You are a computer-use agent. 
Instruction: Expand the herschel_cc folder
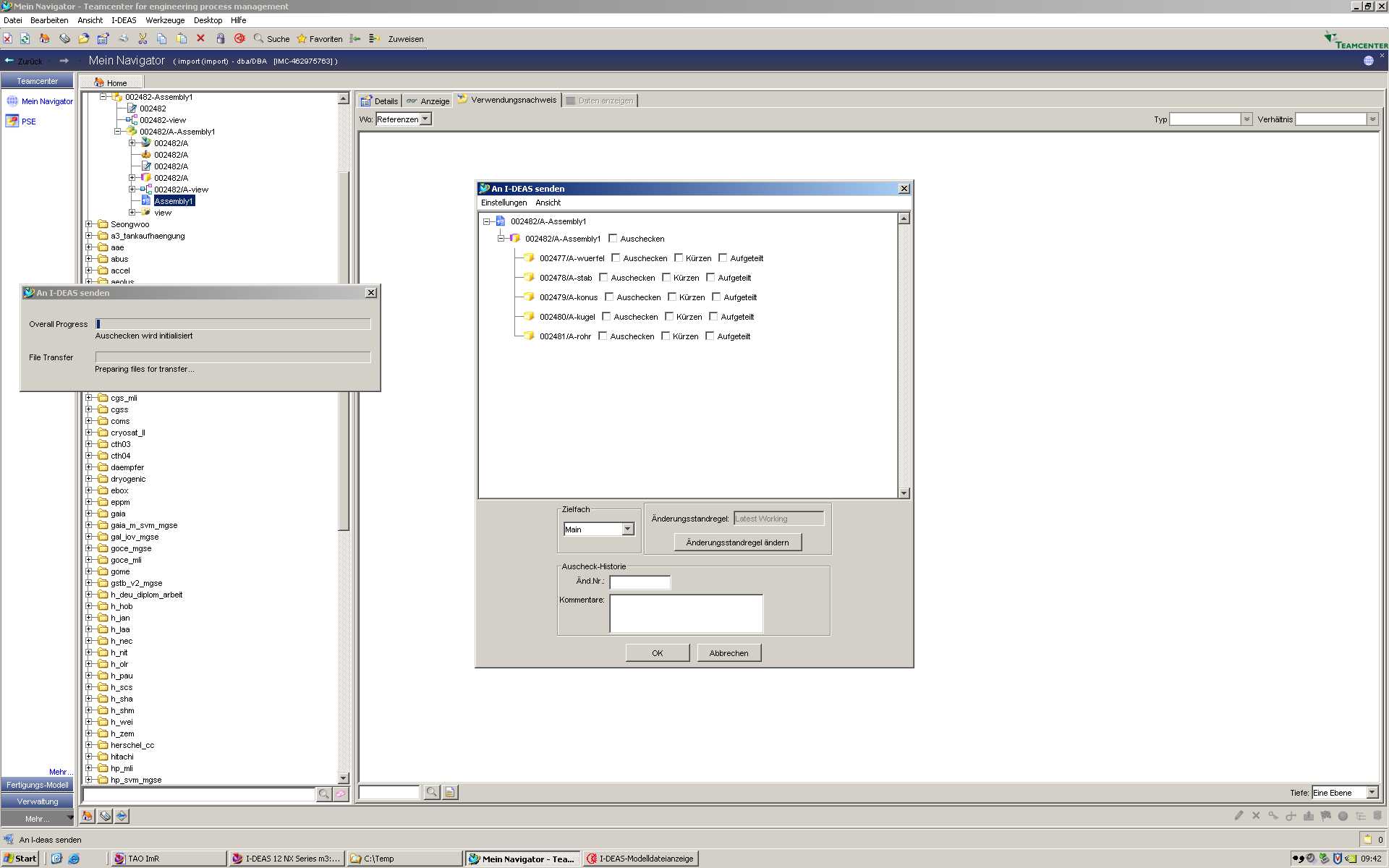89,745
